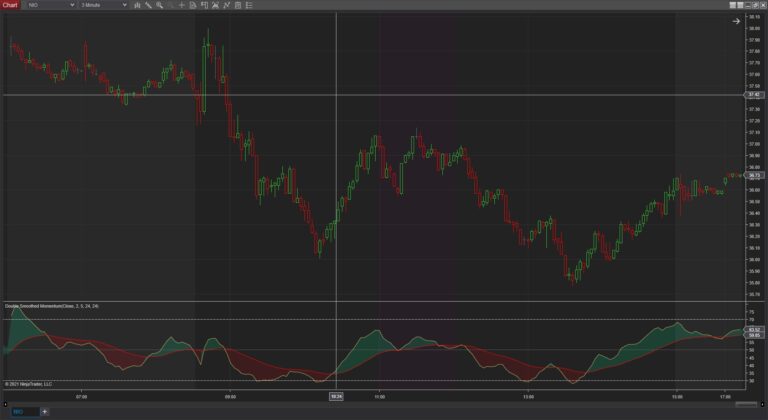768x420 pixels.
Task: Select the NIO chart tab
Action: tap(24, 412)
